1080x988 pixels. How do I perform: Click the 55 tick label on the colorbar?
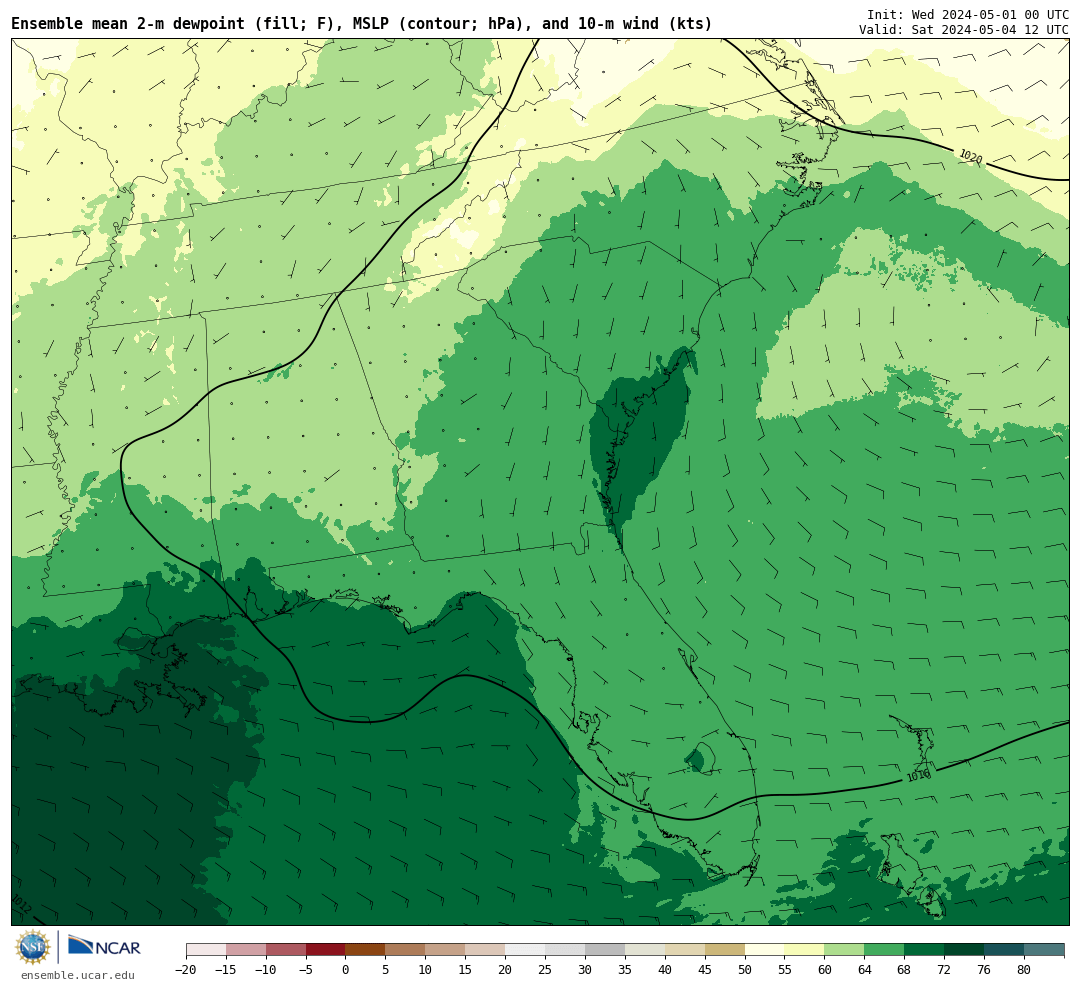pyautogui.click(x=785, y=969)
